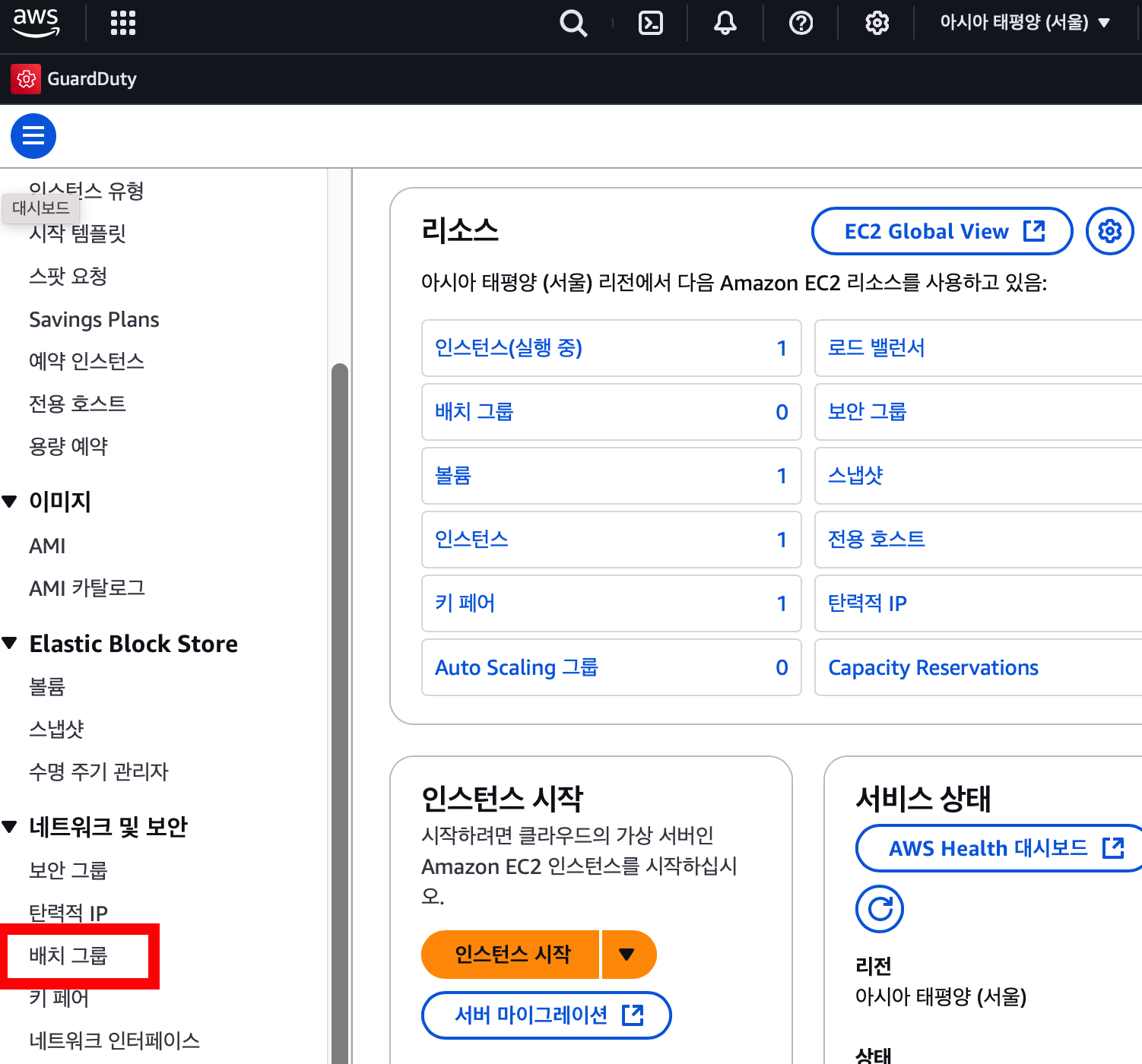The height and width of the screenshot is (1064, 1142).
Task: Toggle the hamburger navigation menu
Action: pos(33,136)
